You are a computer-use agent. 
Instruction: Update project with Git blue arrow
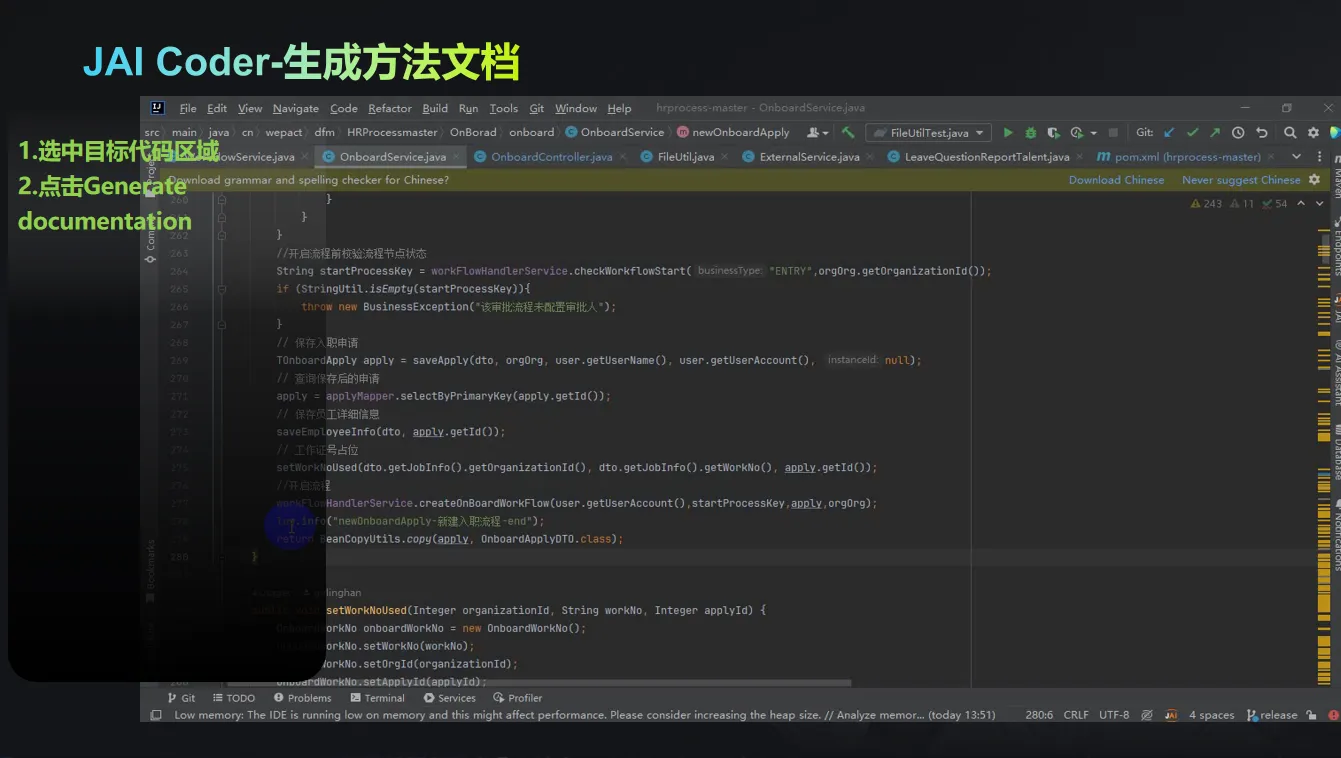[1169, 133]
